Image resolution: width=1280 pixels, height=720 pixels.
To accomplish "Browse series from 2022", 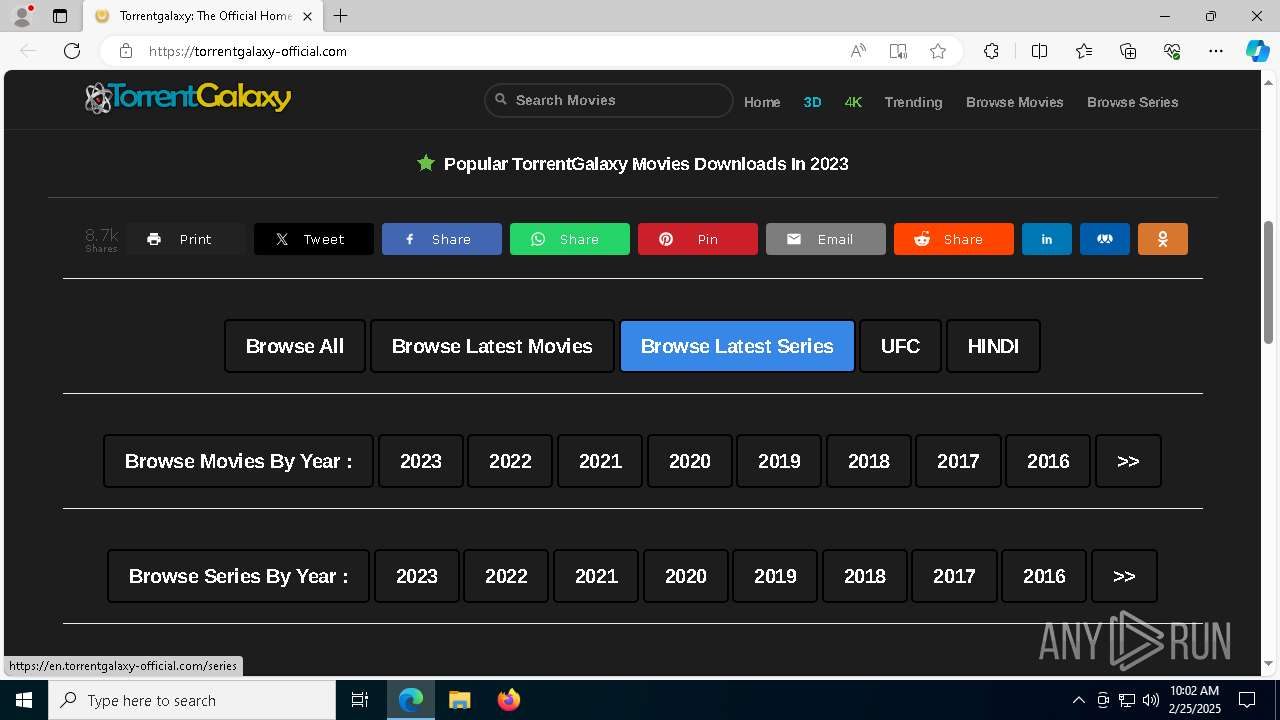I will (506, 576).
